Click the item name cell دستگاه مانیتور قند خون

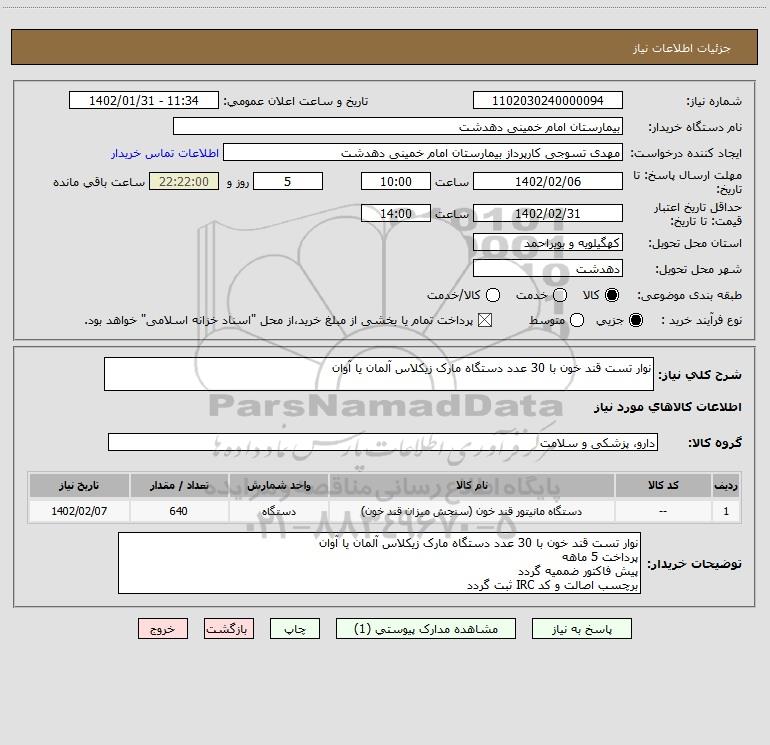471,511
